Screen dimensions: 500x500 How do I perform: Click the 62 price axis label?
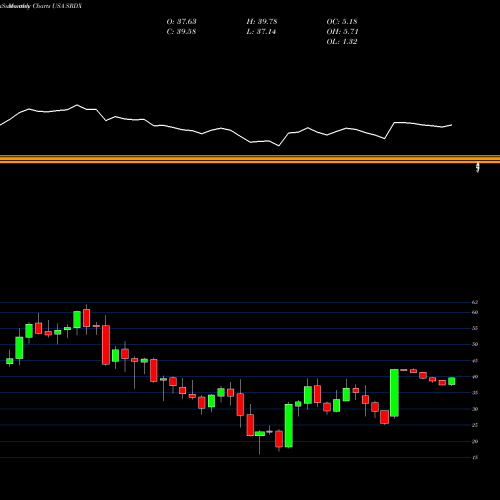coord(475,302)
